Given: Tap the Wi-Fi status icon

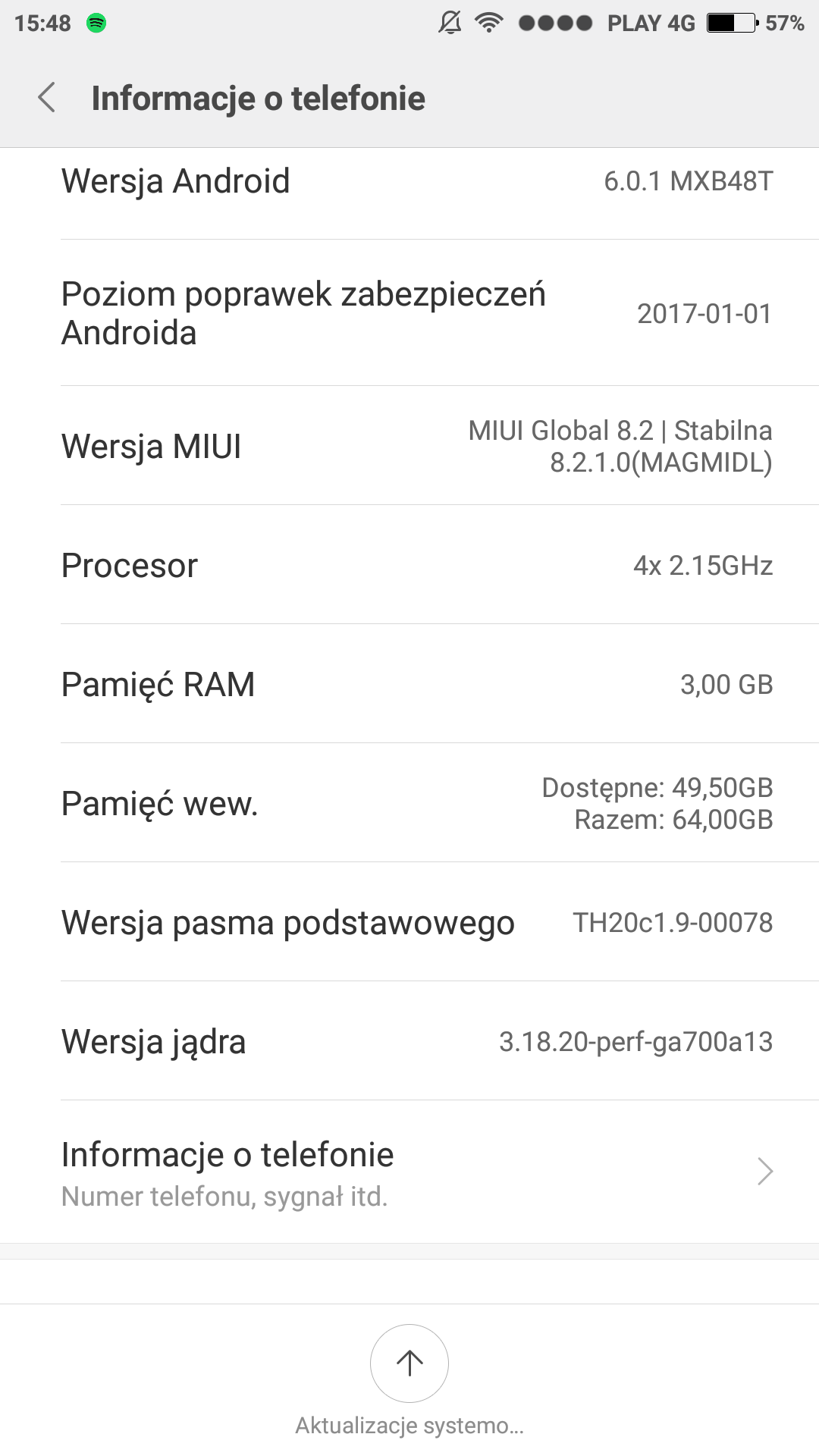Looking at the screenshot, I should [489, 24].
